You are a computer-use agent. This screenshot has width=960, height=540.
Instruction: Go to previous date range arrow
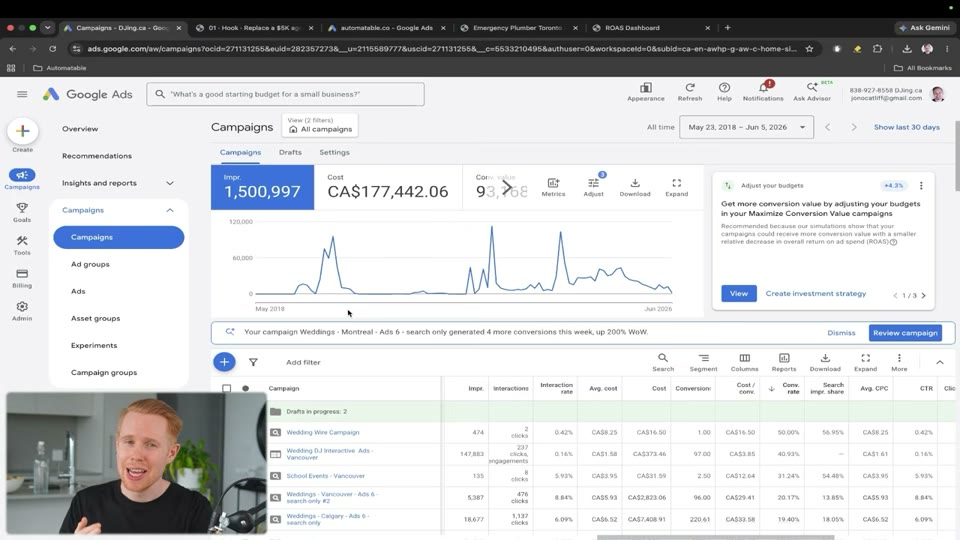tap(828, 127)
